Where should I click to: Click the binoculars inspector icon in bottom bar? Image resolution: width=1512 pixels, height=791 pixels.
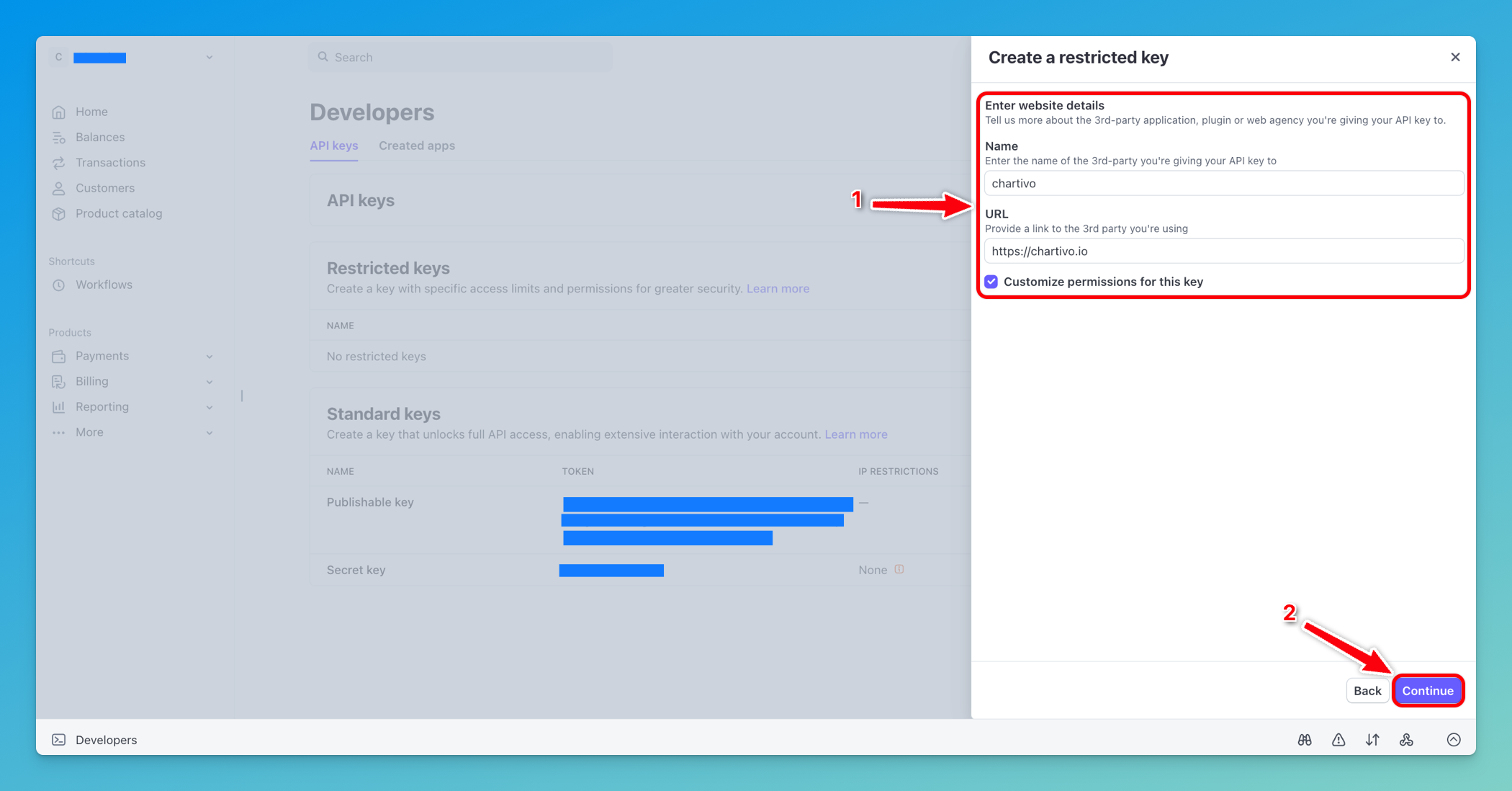pyautogui.click(x=1304, y=739)
